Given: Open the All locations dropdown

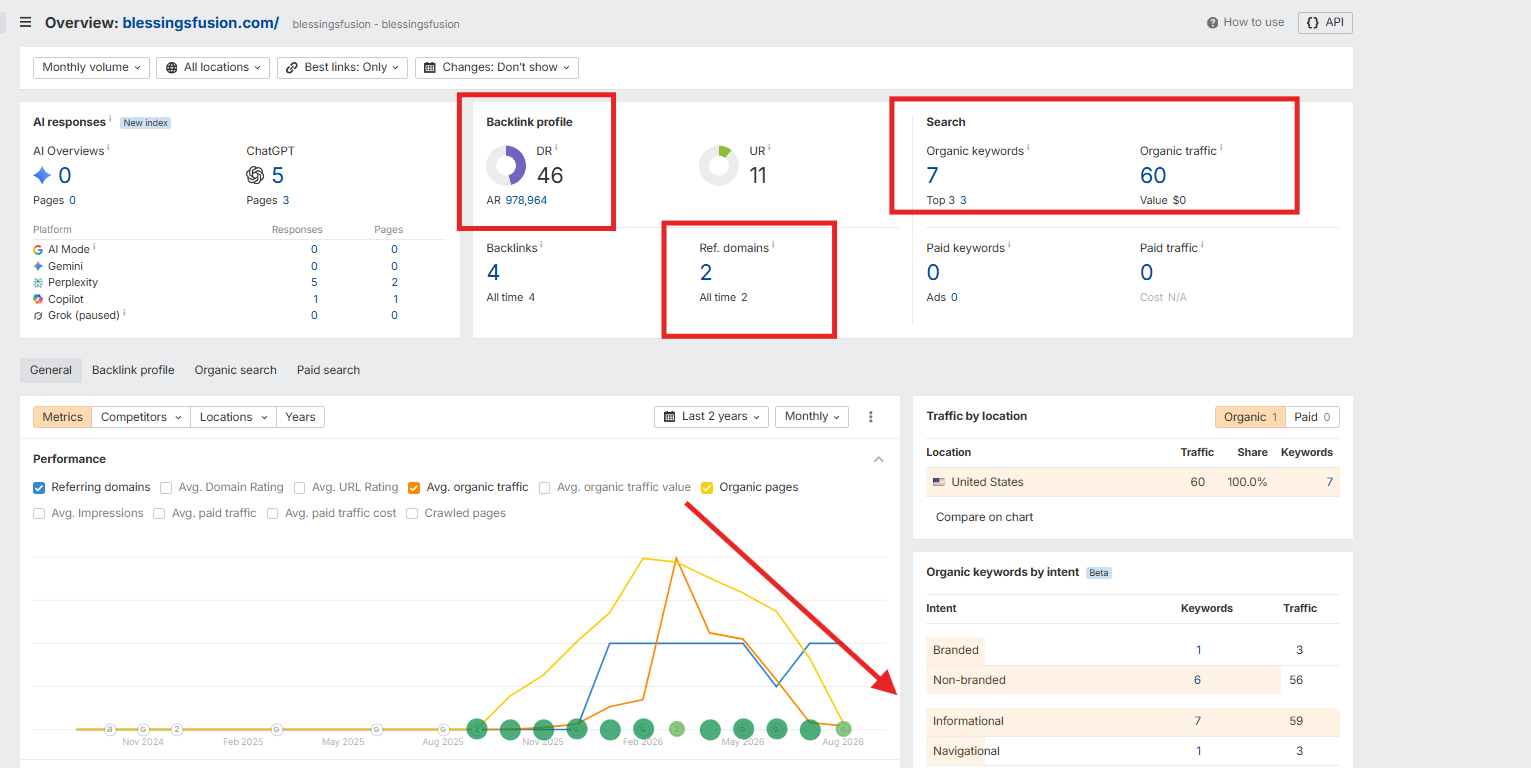Looking at the screenshot, I should point(213,68).
